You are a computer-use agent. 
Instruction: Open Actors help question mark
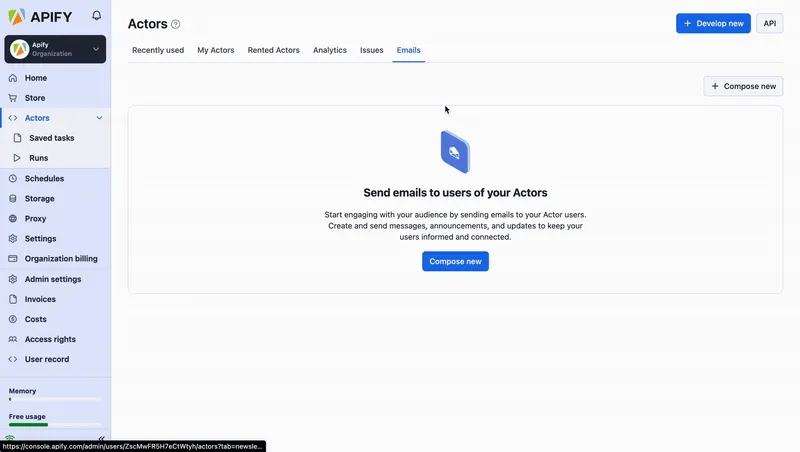pyautogui.click(x=176, y=24)
